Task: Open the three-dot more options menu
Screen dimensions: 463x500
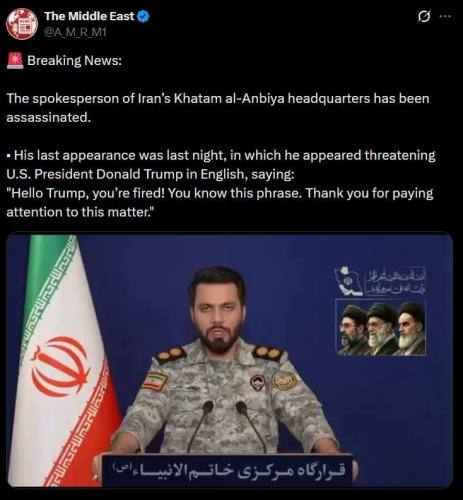Action: click(445, 16)
